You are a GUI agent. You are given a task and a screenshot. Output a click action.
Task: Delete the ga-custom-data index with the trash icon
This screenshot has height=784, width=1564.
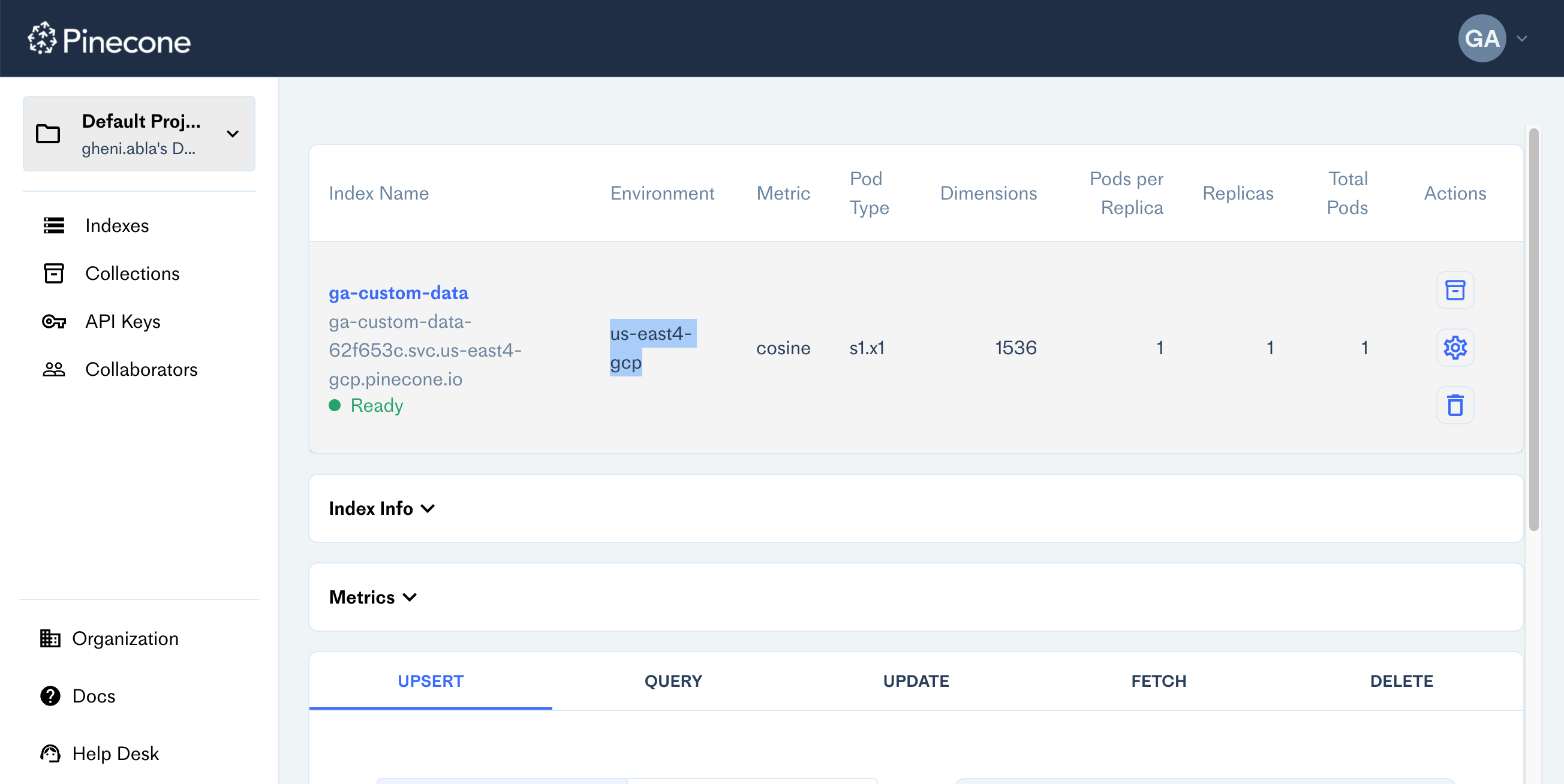tap(1455, 404)
